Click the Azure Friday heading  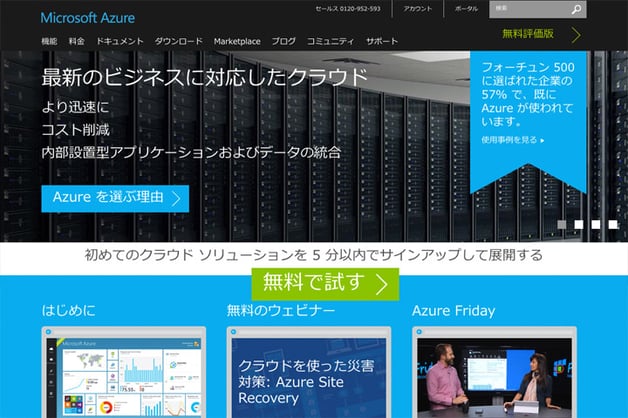(454, 311)
